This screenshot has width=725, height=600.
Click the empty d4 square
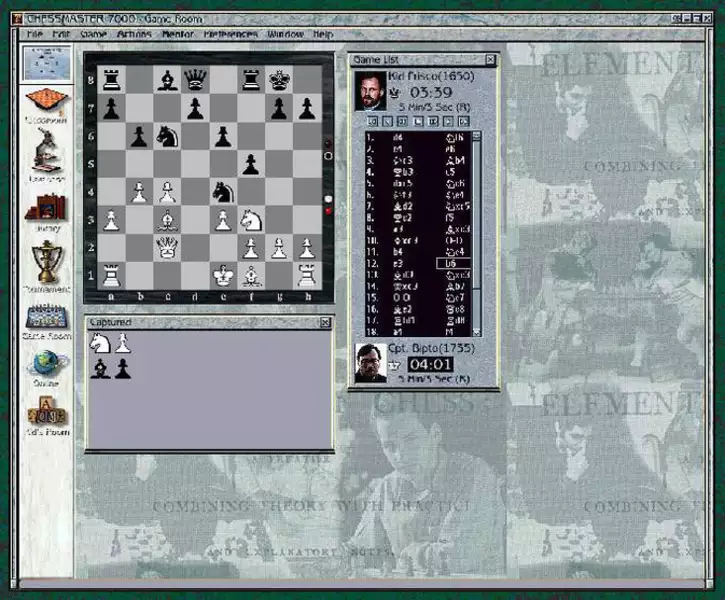point(195,191)
